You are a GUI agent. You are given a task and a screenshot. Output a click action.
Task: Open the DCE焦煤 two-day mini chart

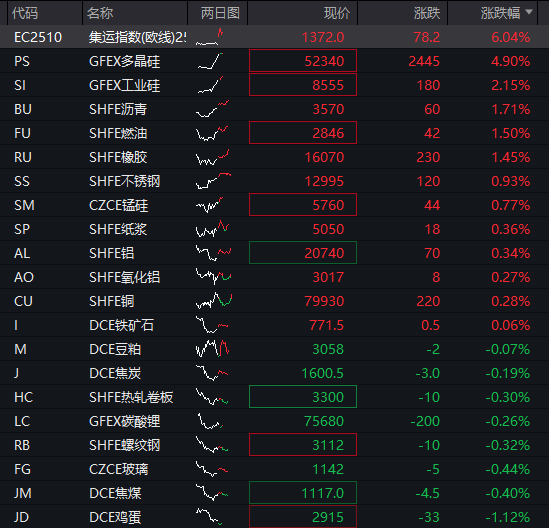[x=212, y=493]
